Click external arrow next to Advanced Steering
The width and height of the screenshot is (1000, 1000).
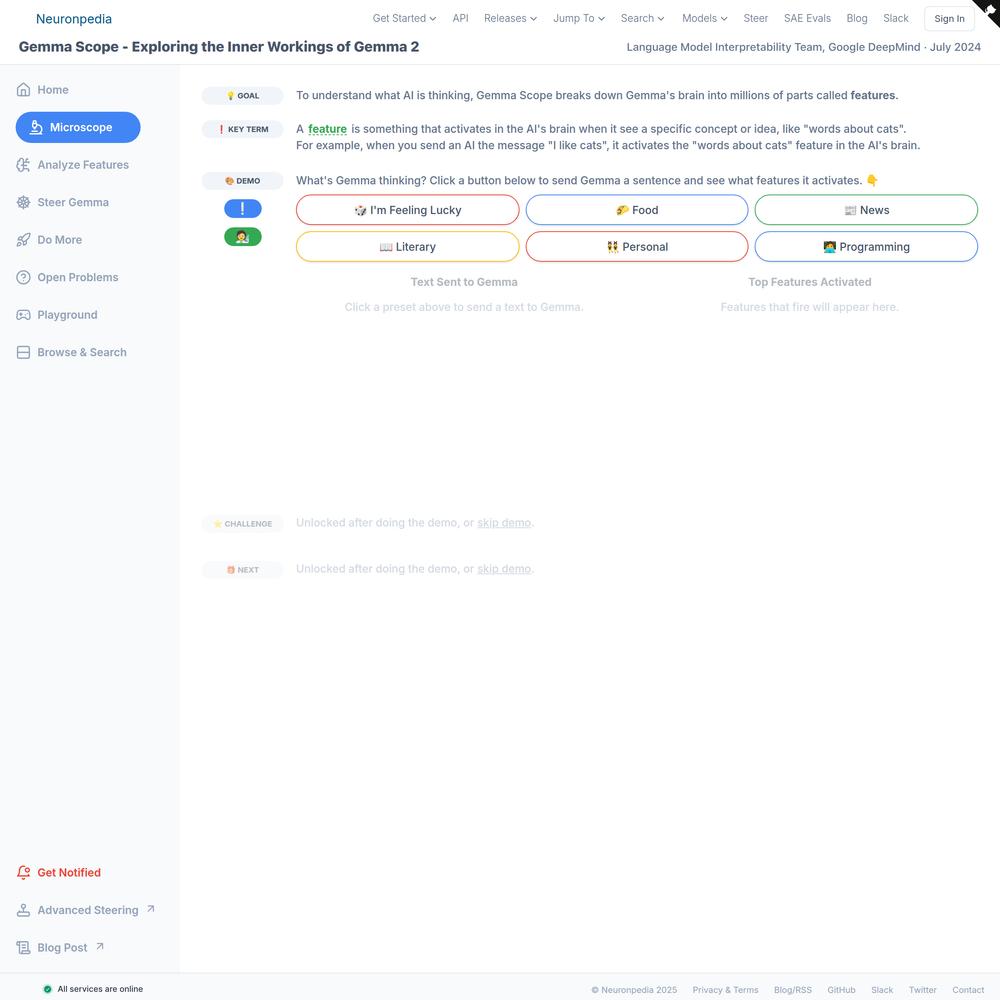click(x=151, y=909)
